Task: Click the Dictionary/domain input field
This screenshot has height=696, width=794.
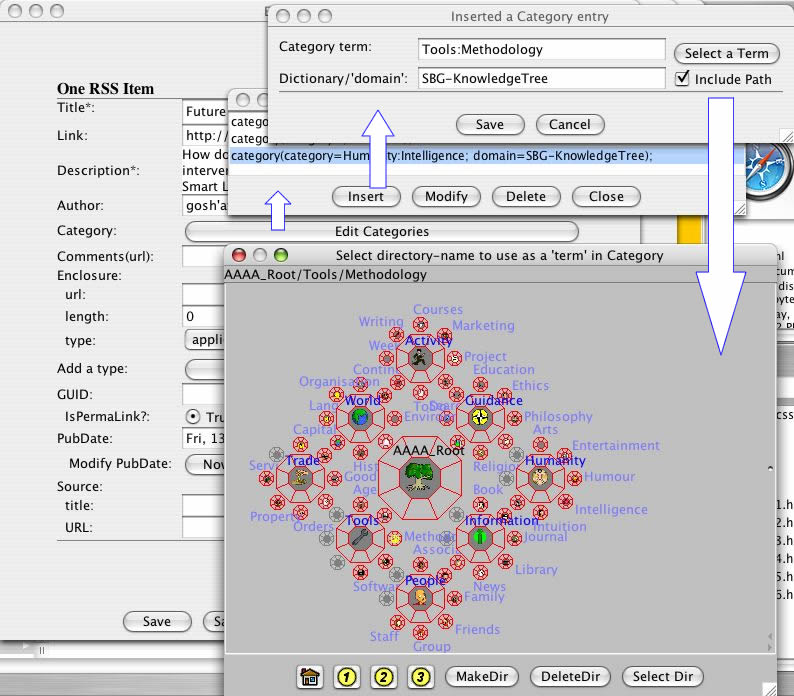Action: (542, 78)
